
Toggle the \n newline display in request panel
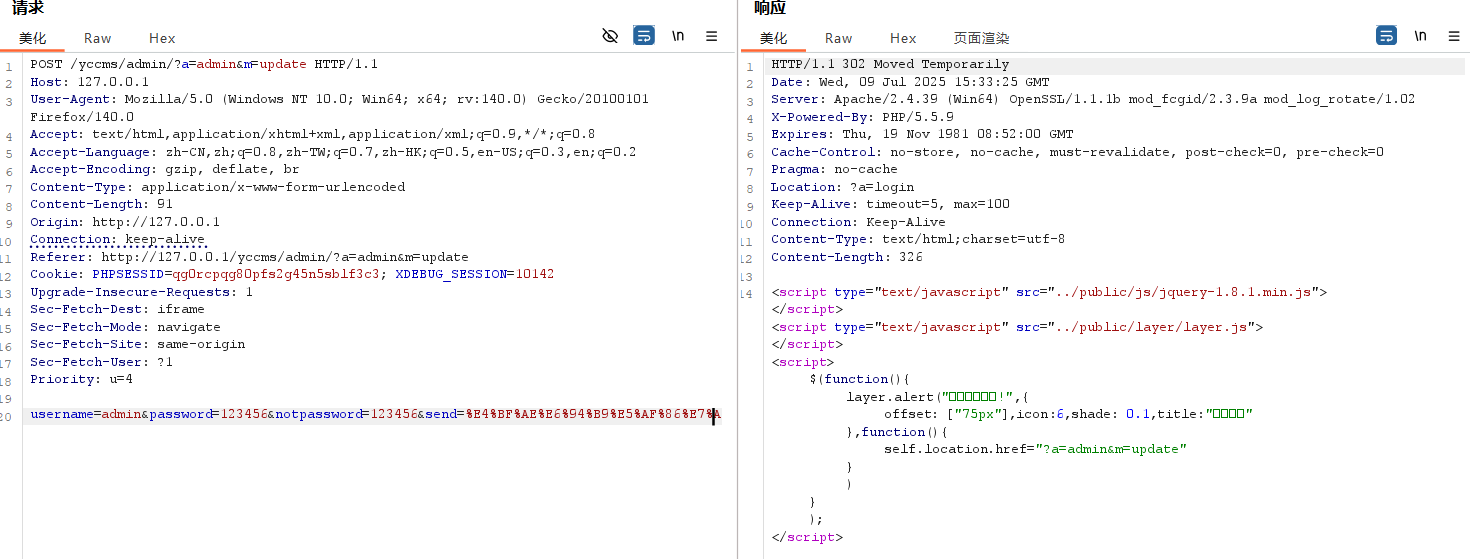(x=678, y=36)
